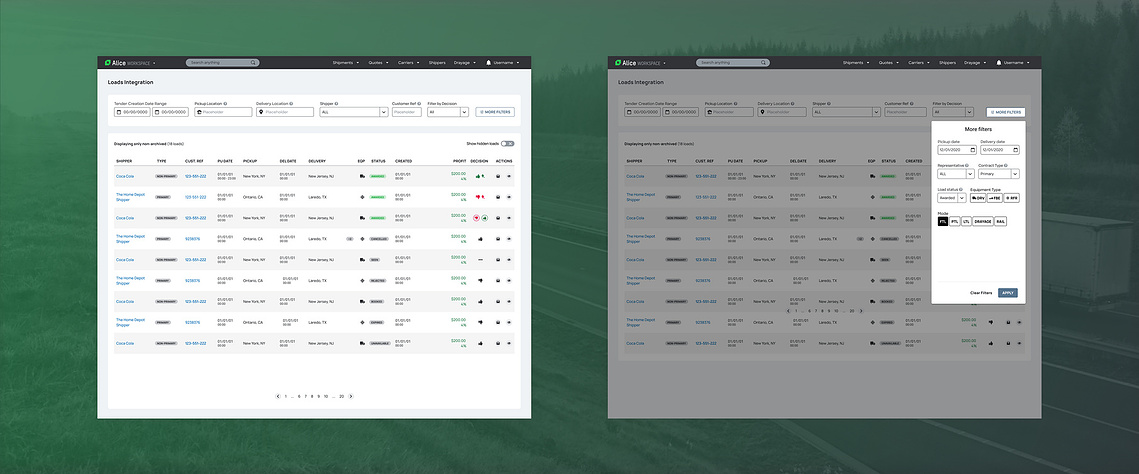Toggle DRV equipment type in popup
The width and height of the screenshot is (1139, 474).
click(x=978, y=197)
